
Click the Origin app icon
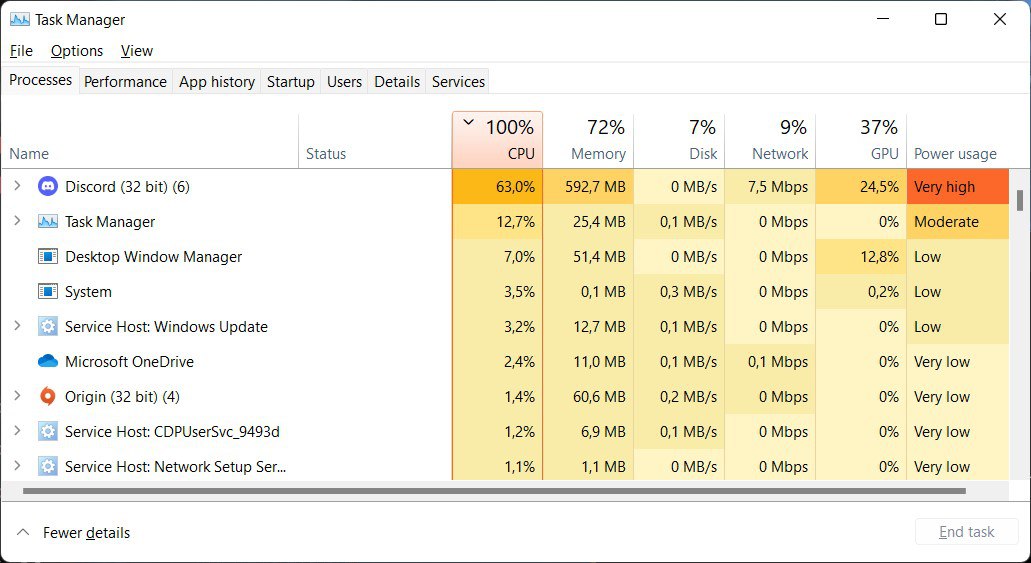coord(47,396)
